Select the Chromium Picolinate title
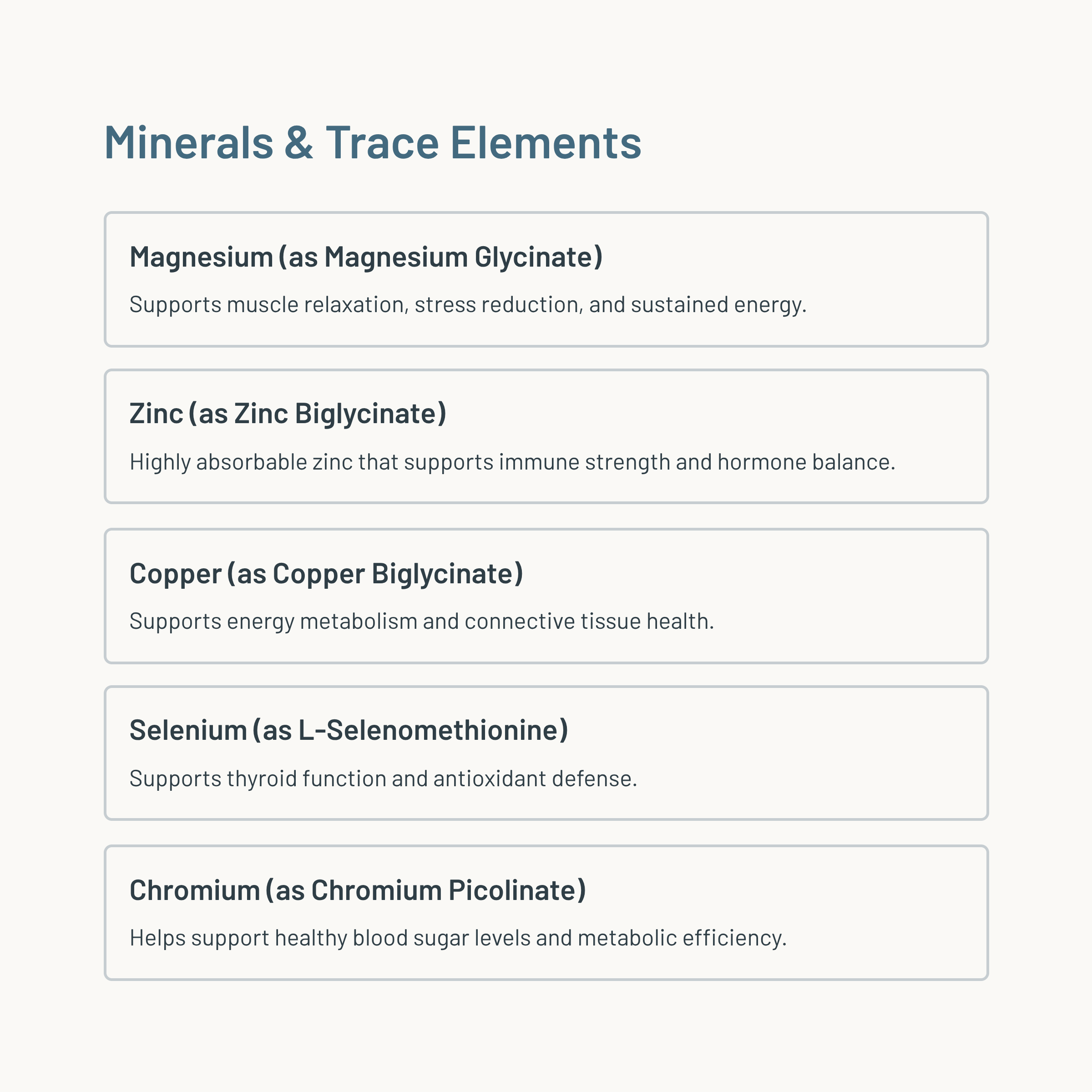The image size is (1092, 1092). click(x=358, y=890)
